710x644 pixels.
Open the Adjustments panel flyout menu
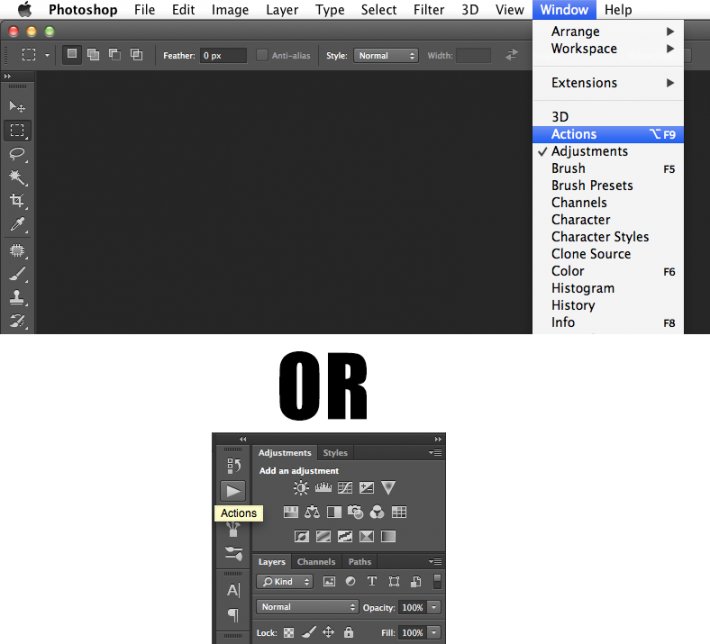pyautogui.click(x=436, y=453)
